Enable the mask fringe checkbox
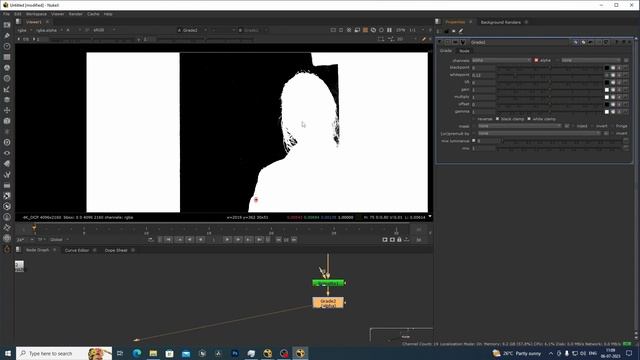 [612, 126]
